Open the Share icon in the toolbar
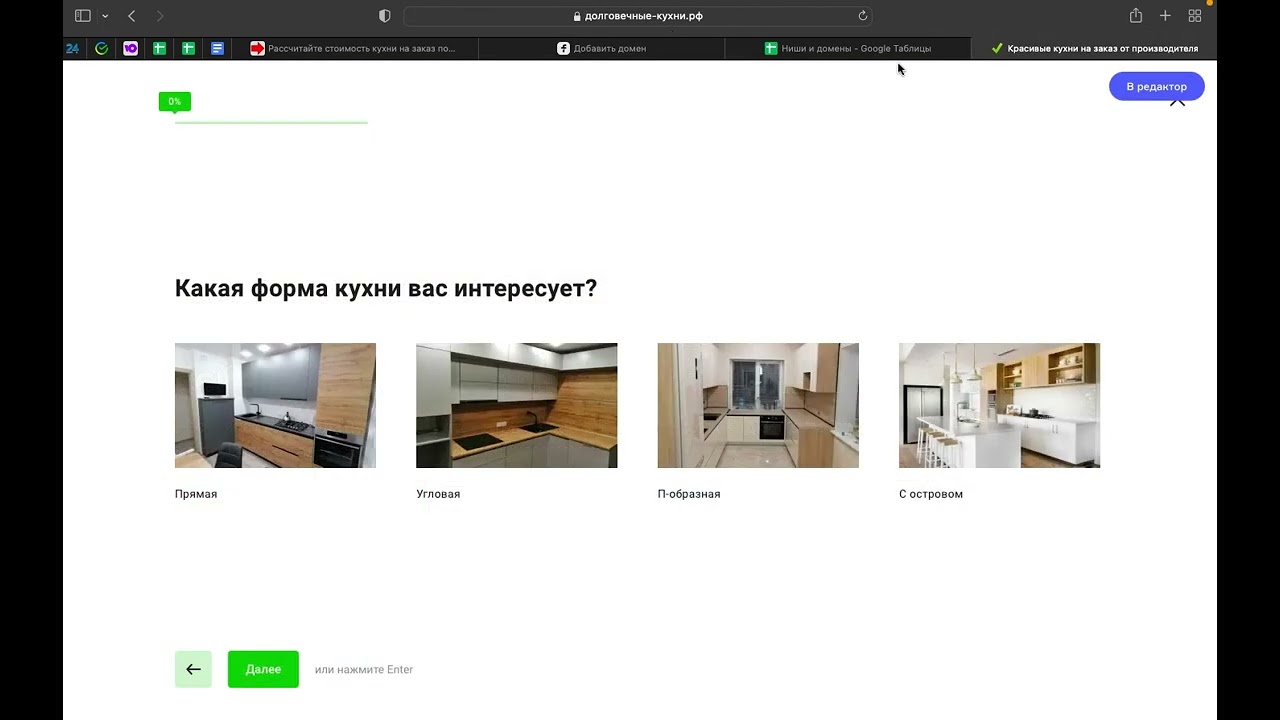1280x720 pixels. click(1136, 16)
